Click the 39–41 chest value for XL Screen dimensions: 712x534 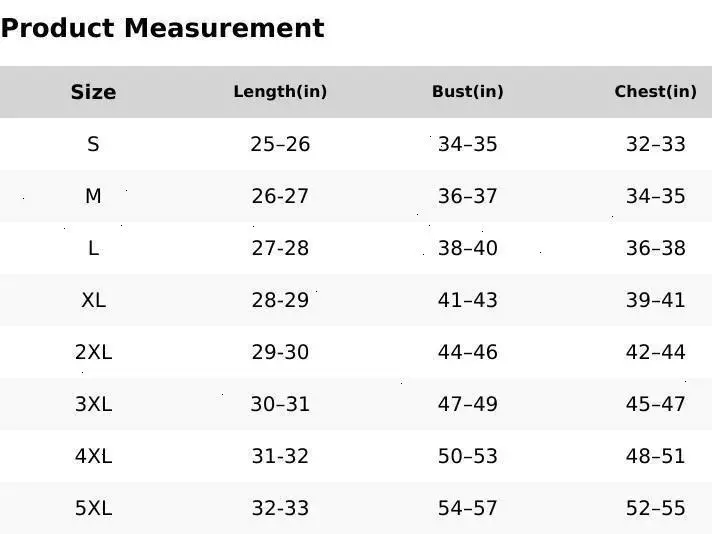click(x=655, y=300)
